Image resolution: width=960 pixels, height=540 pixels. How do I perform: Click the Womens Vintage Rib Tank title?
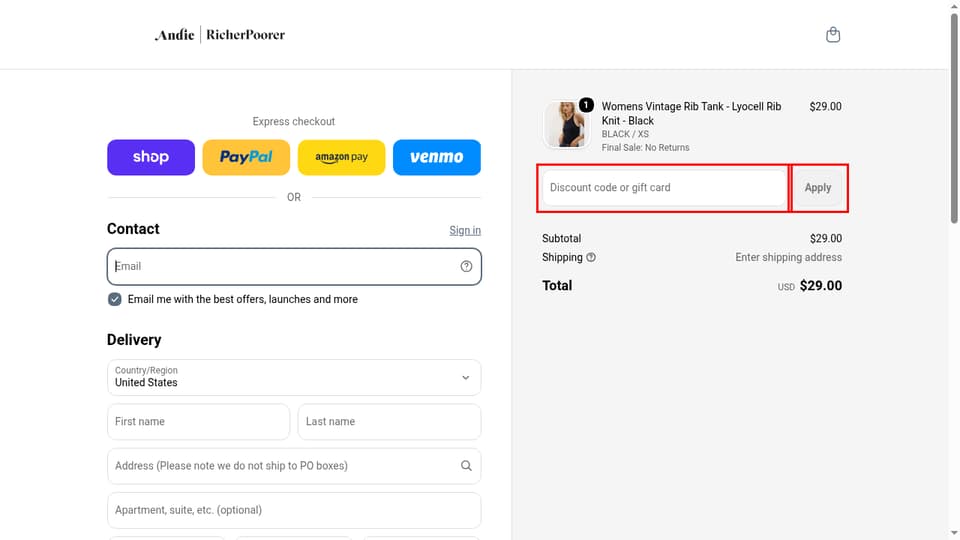coord(691,113)
